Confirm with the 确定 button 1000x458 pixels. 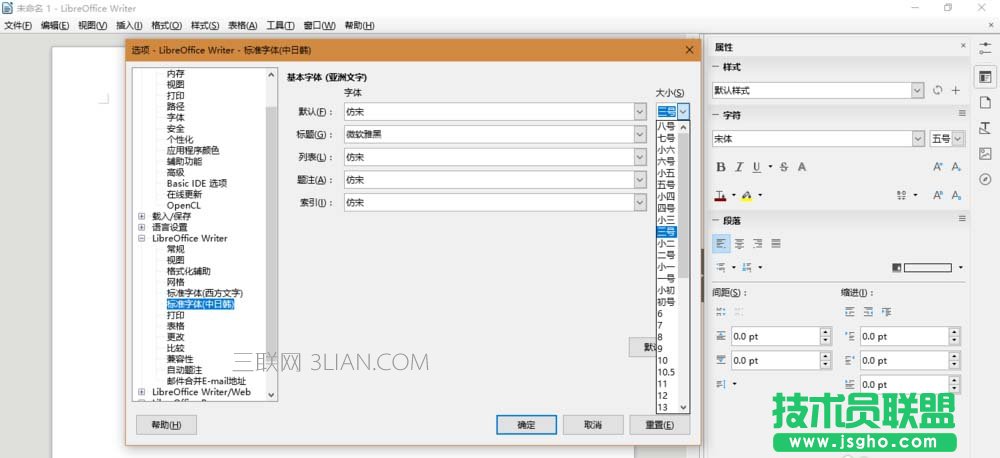pyautogui.click(x=526, y=425)
